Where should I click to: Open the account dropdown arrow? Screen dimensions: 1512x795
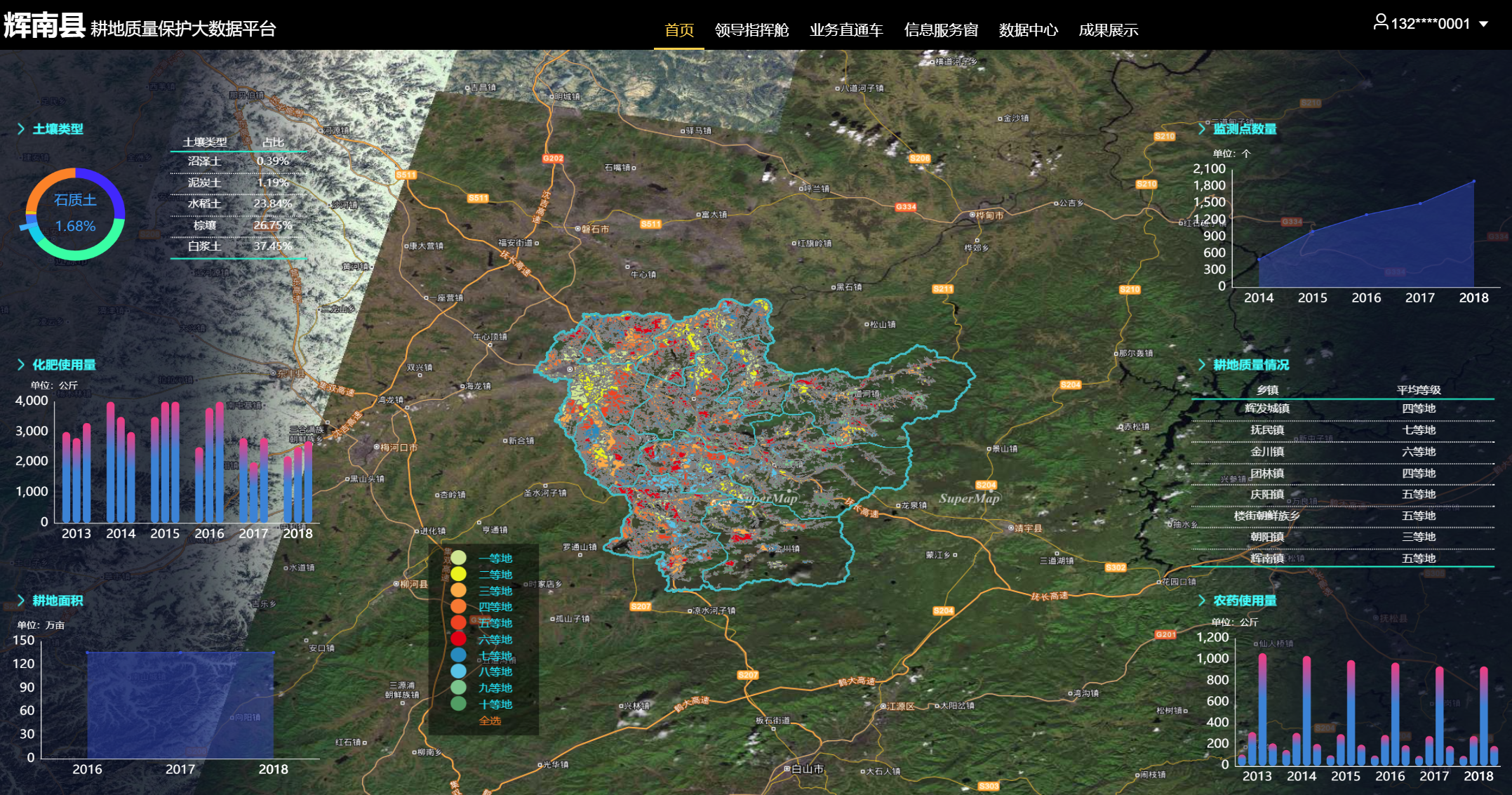coord(1483,24)
